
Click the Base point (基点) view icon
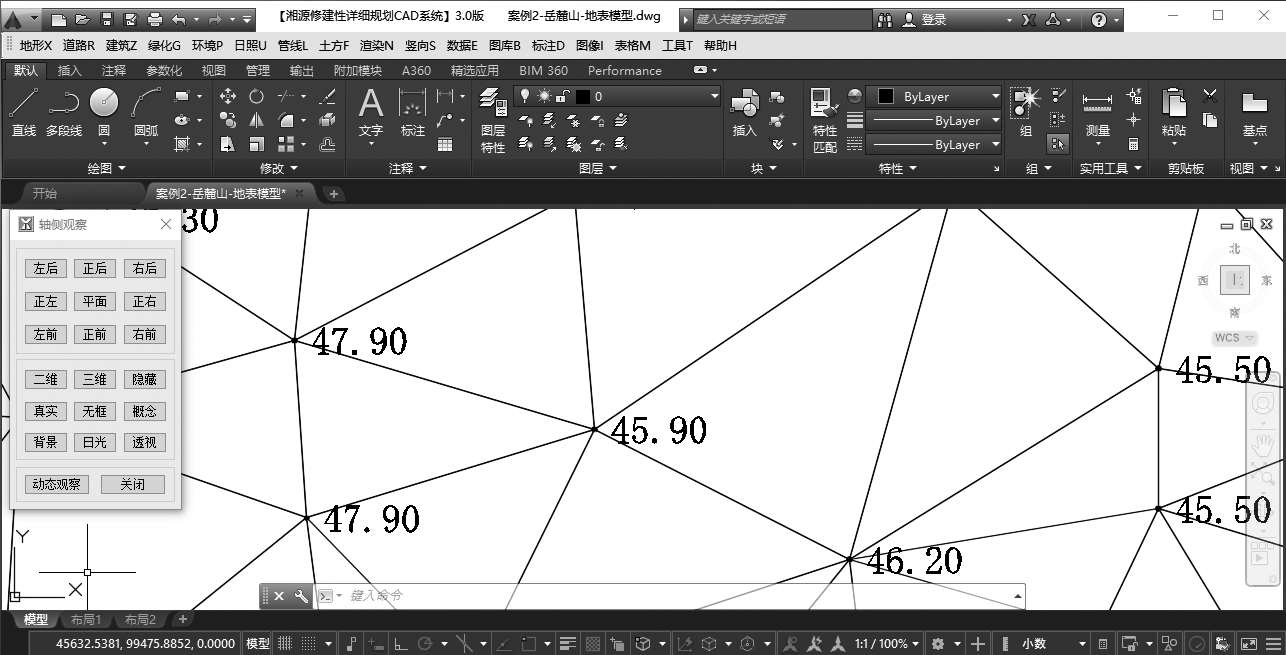point(1254,112)
